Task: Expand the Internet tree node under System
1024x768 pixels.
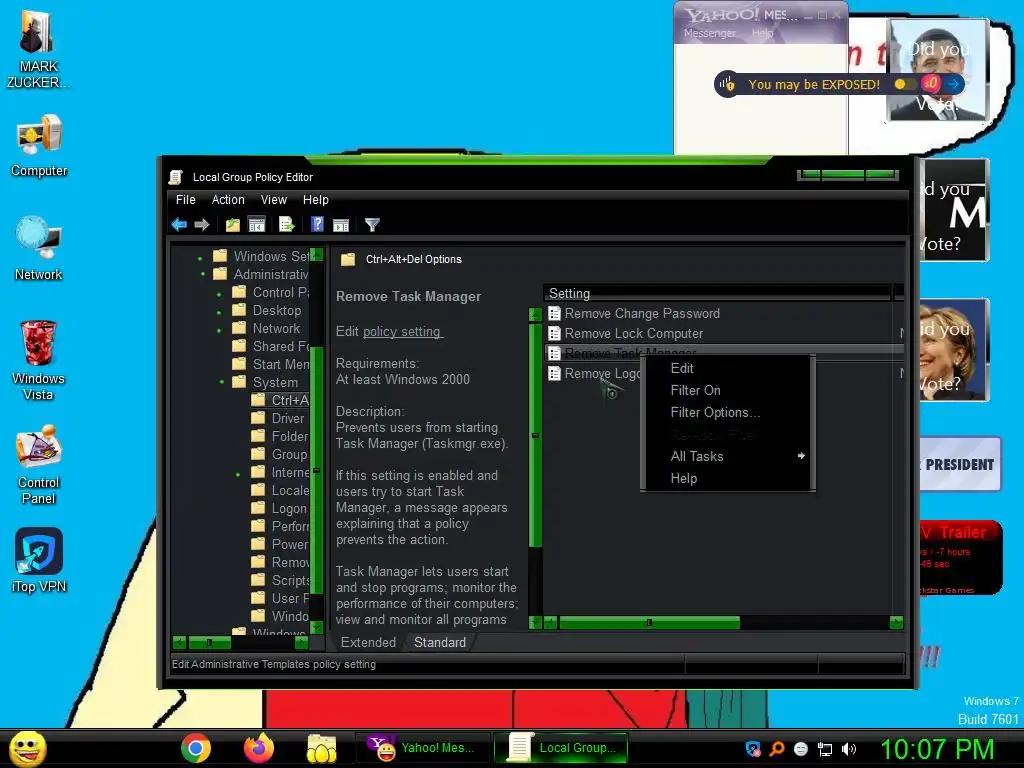Action: click(238, 473)
